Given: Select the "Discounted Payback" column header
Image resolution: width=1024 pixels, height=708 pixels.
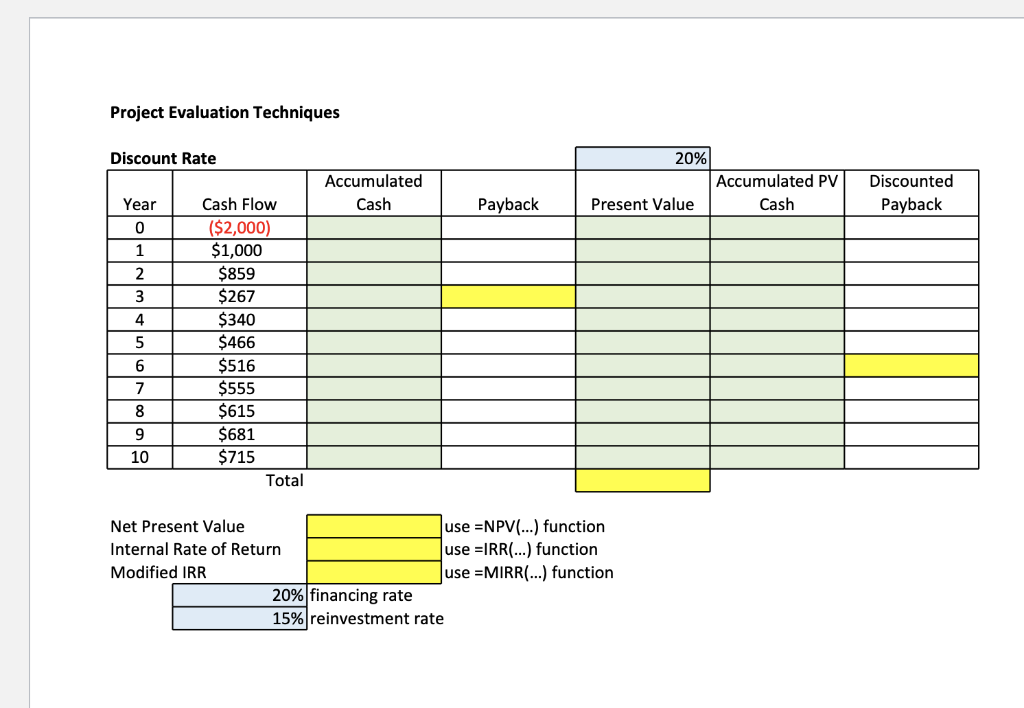Looking at the screenshot, I should tap(912, 193).
